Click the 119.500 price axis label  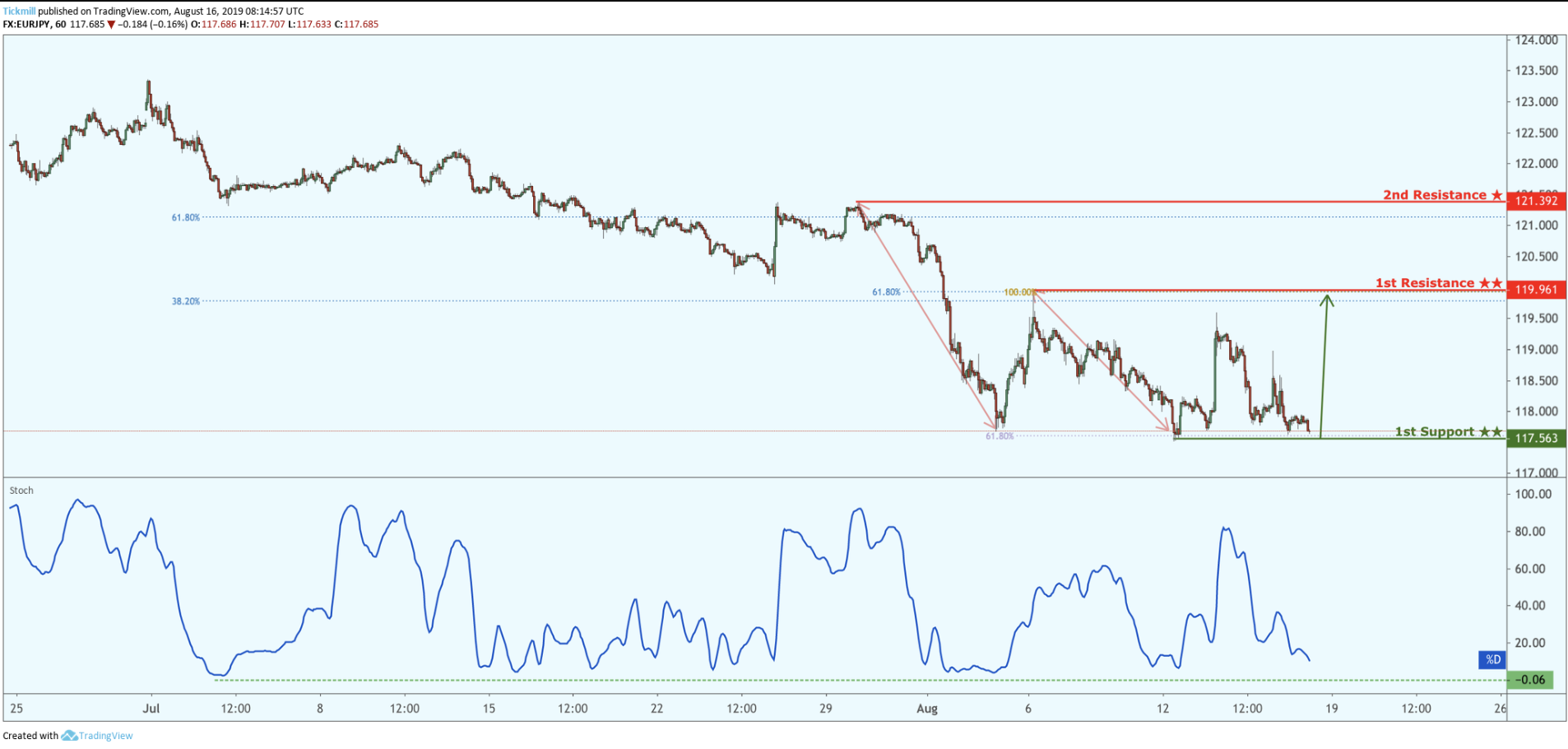point(1537,319)
